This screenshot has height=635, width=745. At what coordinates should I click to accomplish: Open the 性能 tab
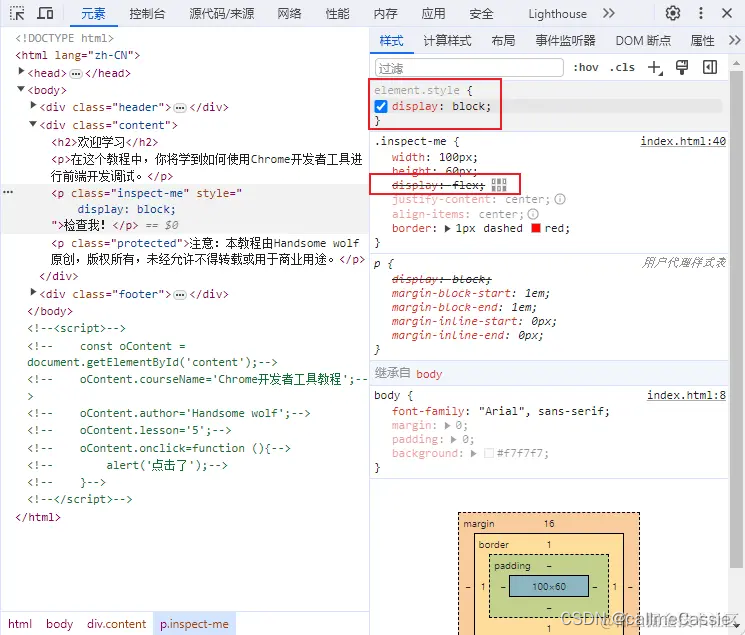[x=337, y=14]
